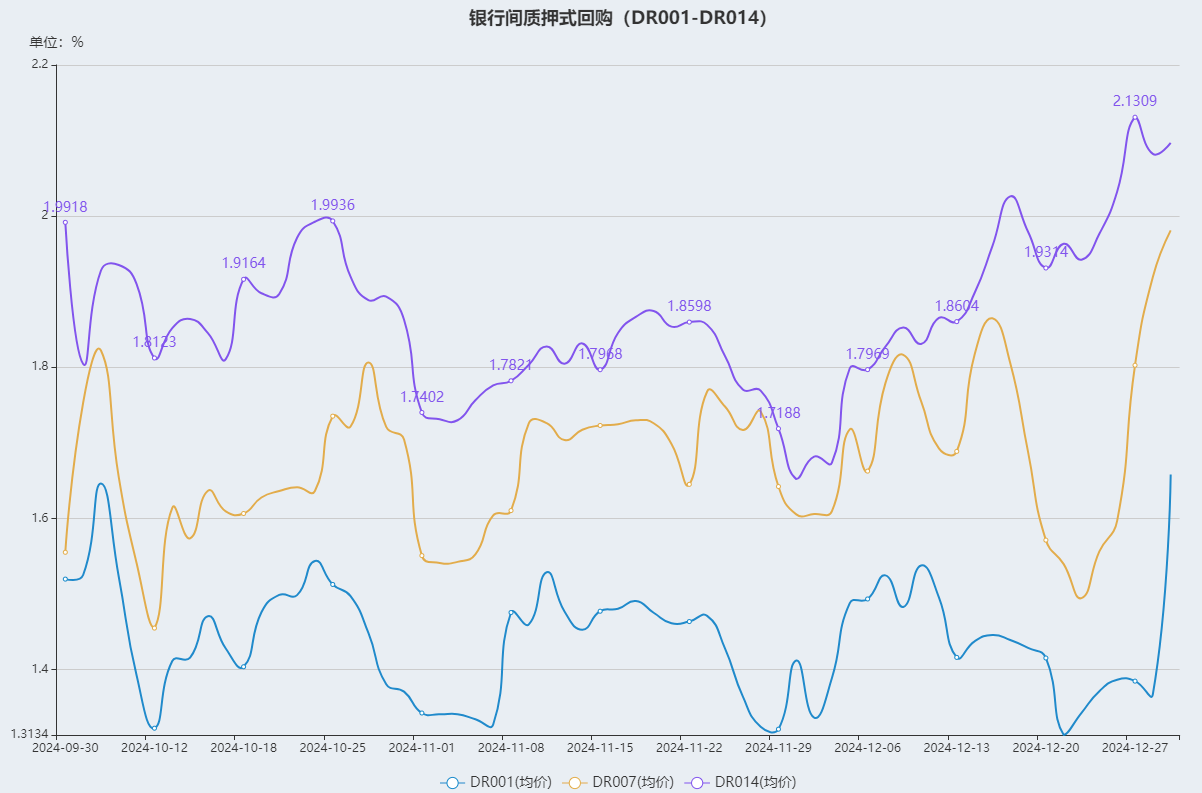Screen dimensions: 1202x793
Task: Click the 2024-11-01 x-axis date label
Action: click(x=421, y=747)
